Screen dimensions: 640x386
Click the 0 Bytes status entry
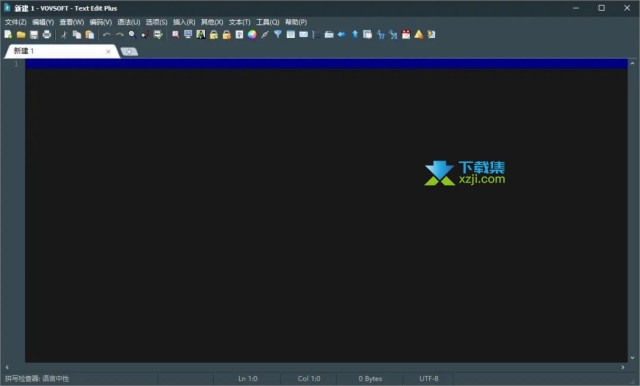coord(370,379)
